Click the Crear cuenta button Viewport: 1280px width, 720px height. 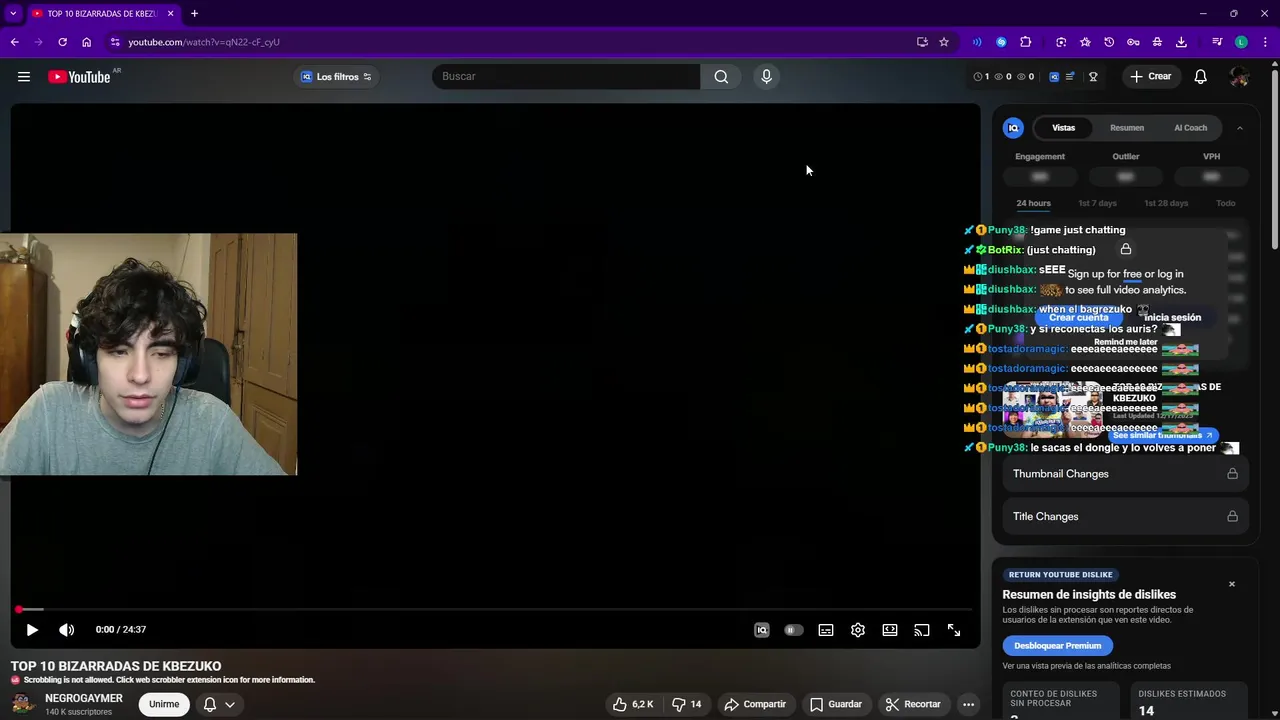pyautogui.click(x=1078, y=318)
